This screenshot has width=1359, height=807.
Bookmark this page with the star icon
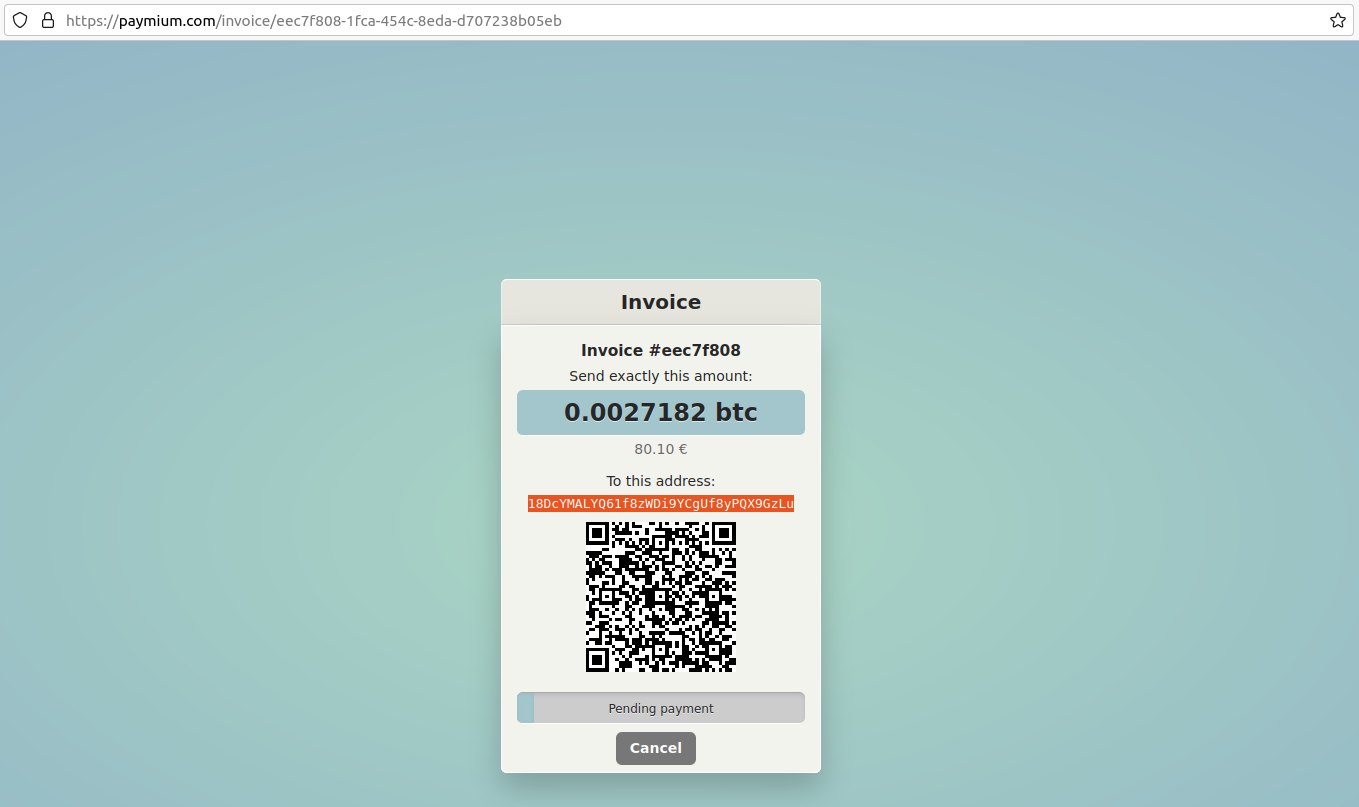[x=1338, y=20]
